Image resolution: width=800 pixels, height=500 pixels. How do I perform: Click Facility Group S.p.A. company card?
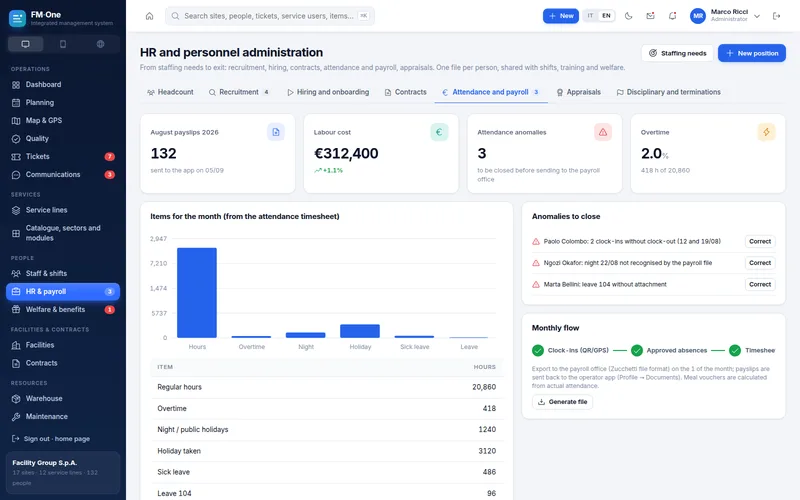[63, 472]
